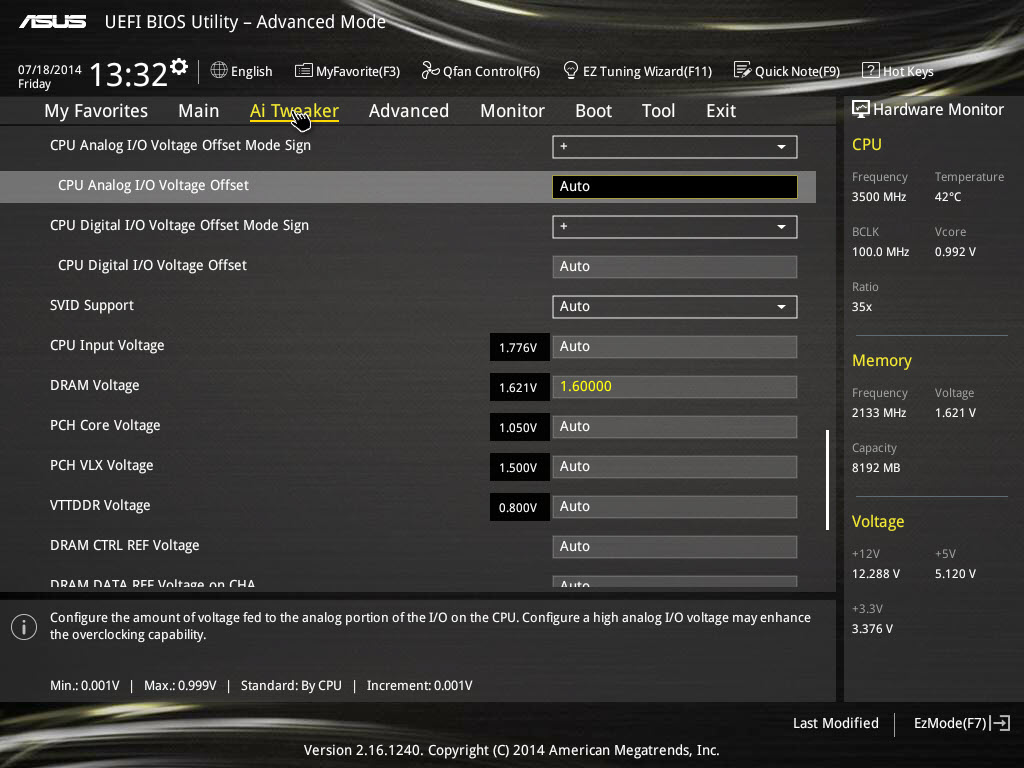Click the CPU Digital I/O Voltage Offset field
Viewport: 1024px width, 768px height.
tap(675, 267)
